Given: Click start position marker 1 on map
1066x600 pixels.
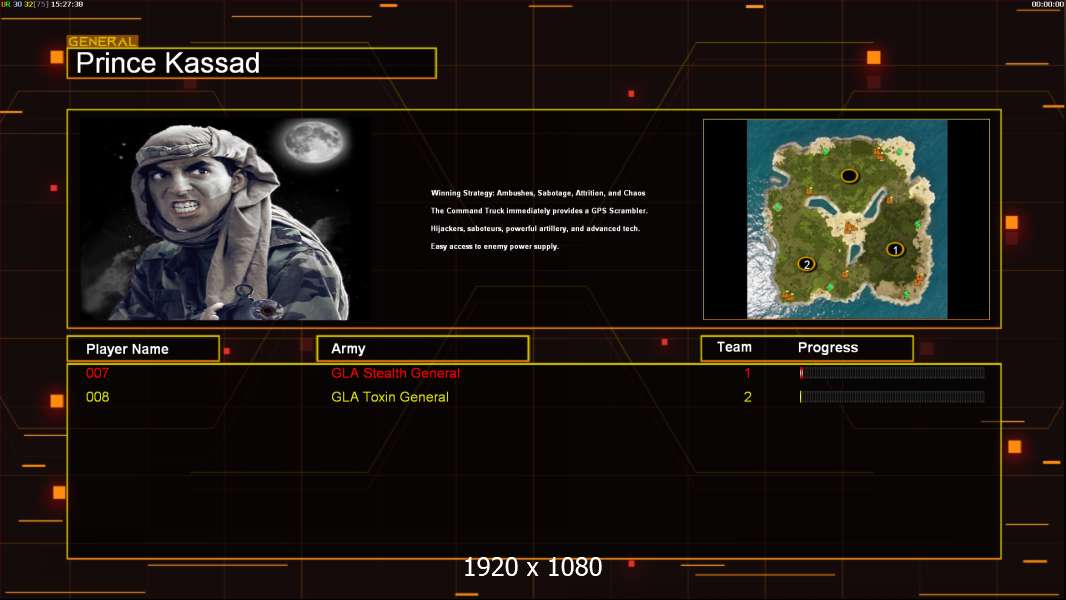Looking at the screenshot, I should [895, 249].
